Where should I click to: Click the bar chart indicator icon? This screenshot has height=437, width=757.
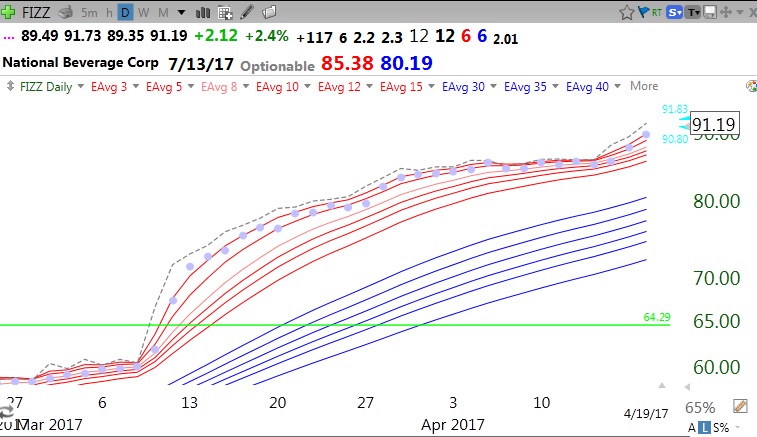coord(203,13)
